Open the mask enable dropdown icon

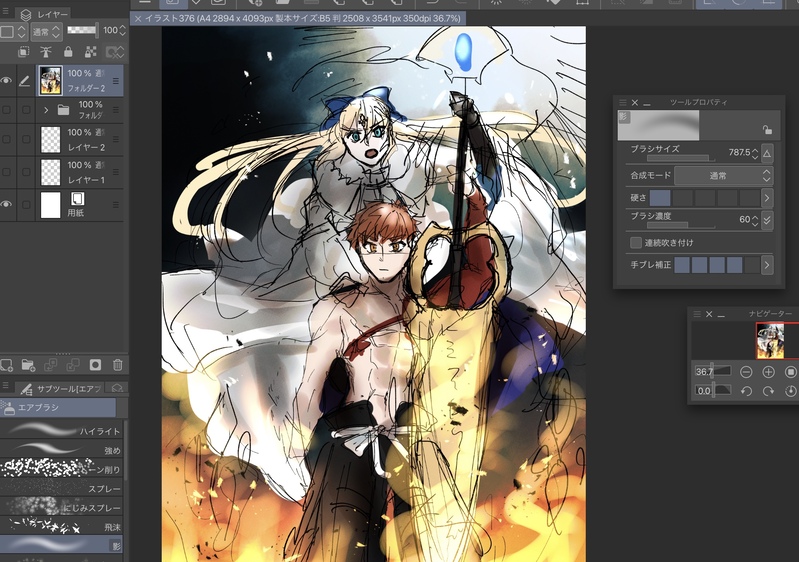point(114,51)
